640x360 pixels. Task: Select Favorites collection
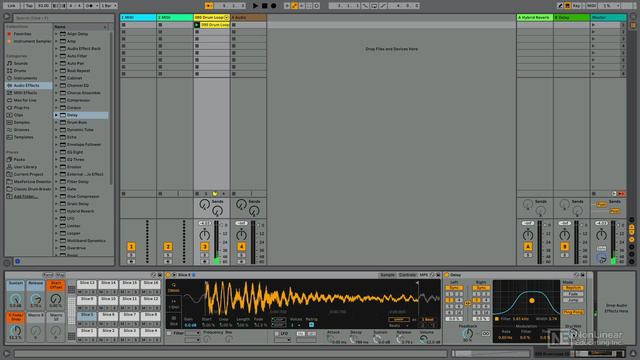[x=22, y=34]
